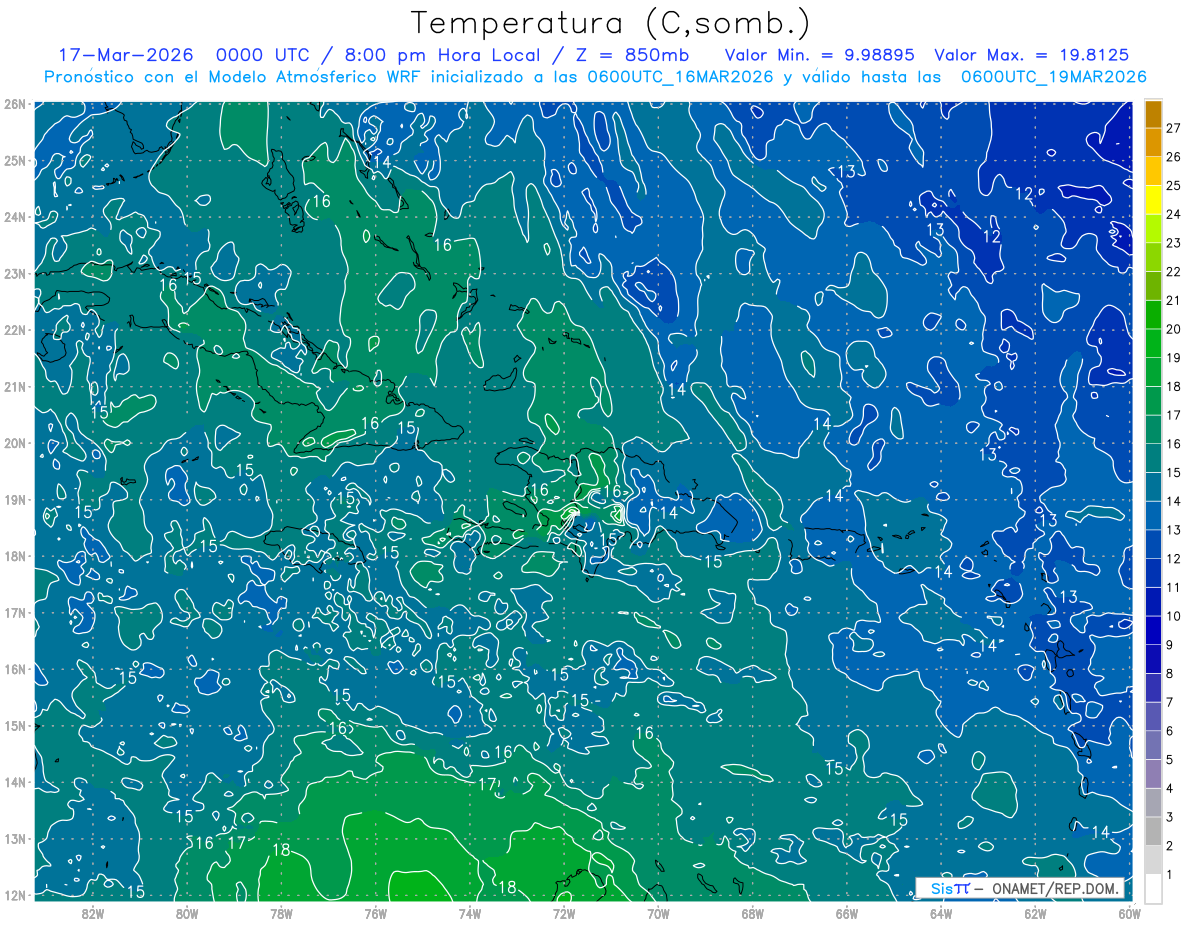This screenshot has width=1200, height=927.
Task: Click the '26N' latitude axis label
Action: click(14, 104)
